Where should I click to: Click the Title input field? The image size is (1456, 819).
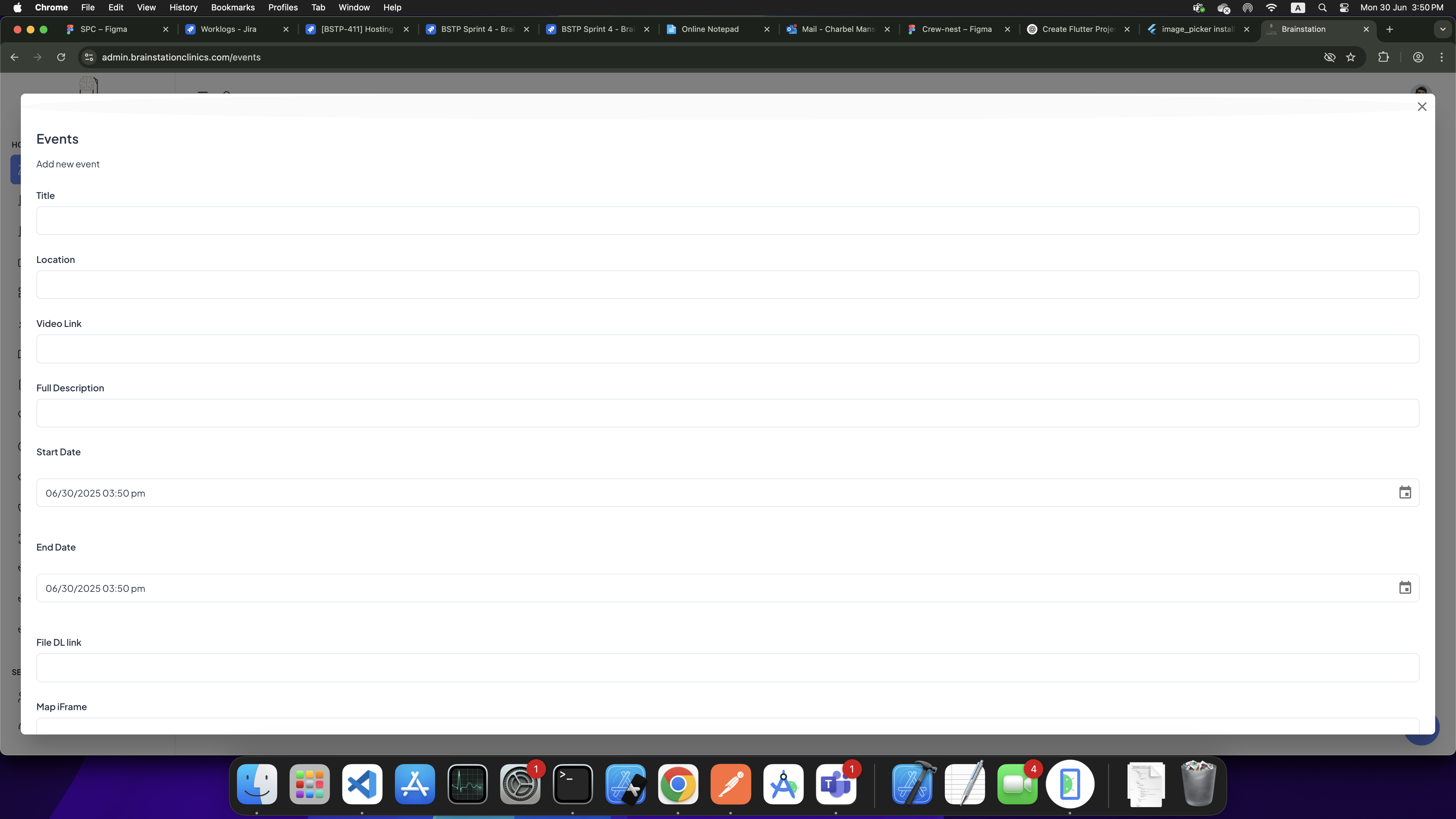coord(727,220)
